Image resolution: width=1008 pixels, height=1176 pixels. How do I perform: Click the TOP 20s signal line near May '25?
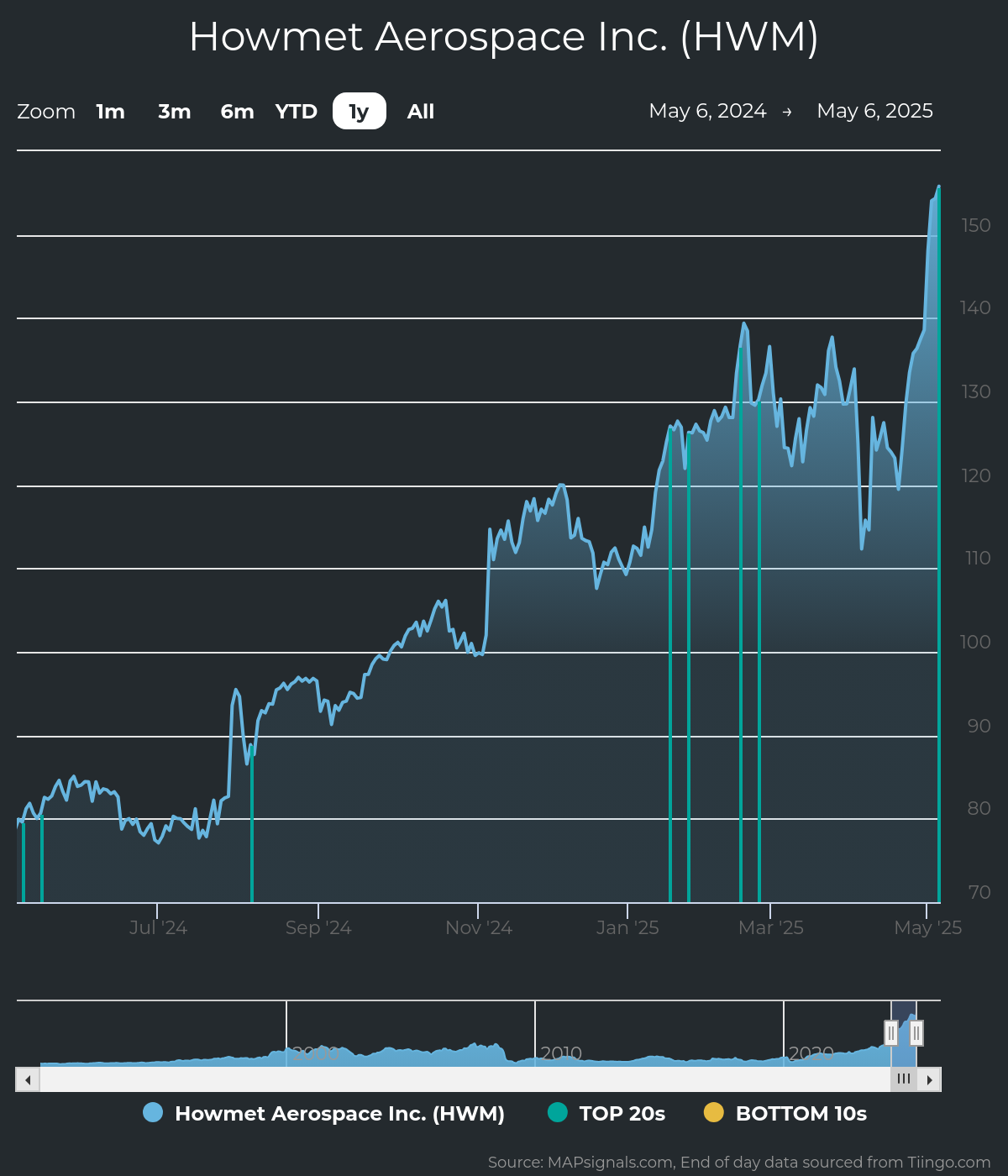tap(938, 546)
